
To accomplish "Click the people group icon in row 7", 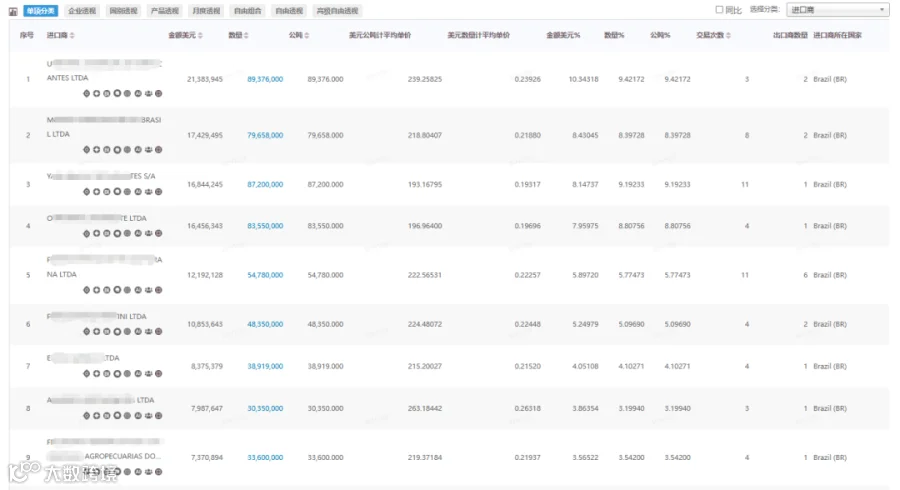I will click(x=149, y=374).
